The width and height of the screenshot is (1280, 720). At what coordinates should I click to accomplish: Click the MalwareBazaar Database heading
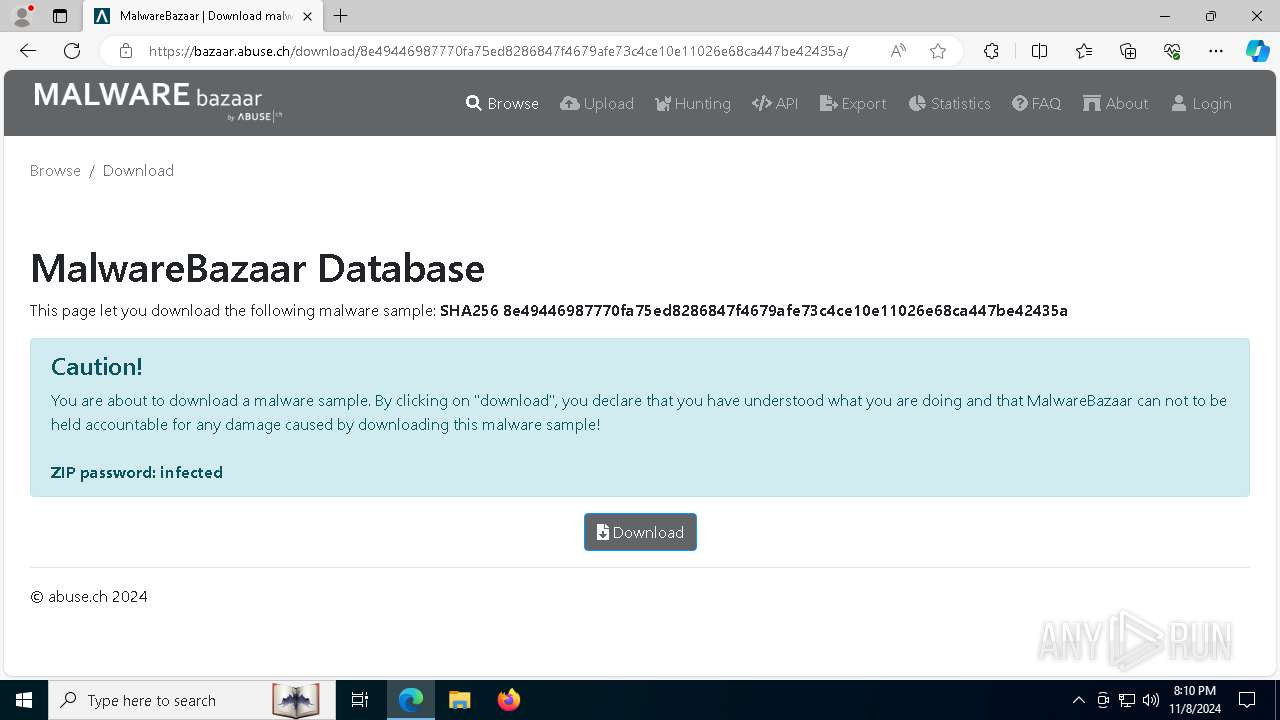tap(257, 268)
